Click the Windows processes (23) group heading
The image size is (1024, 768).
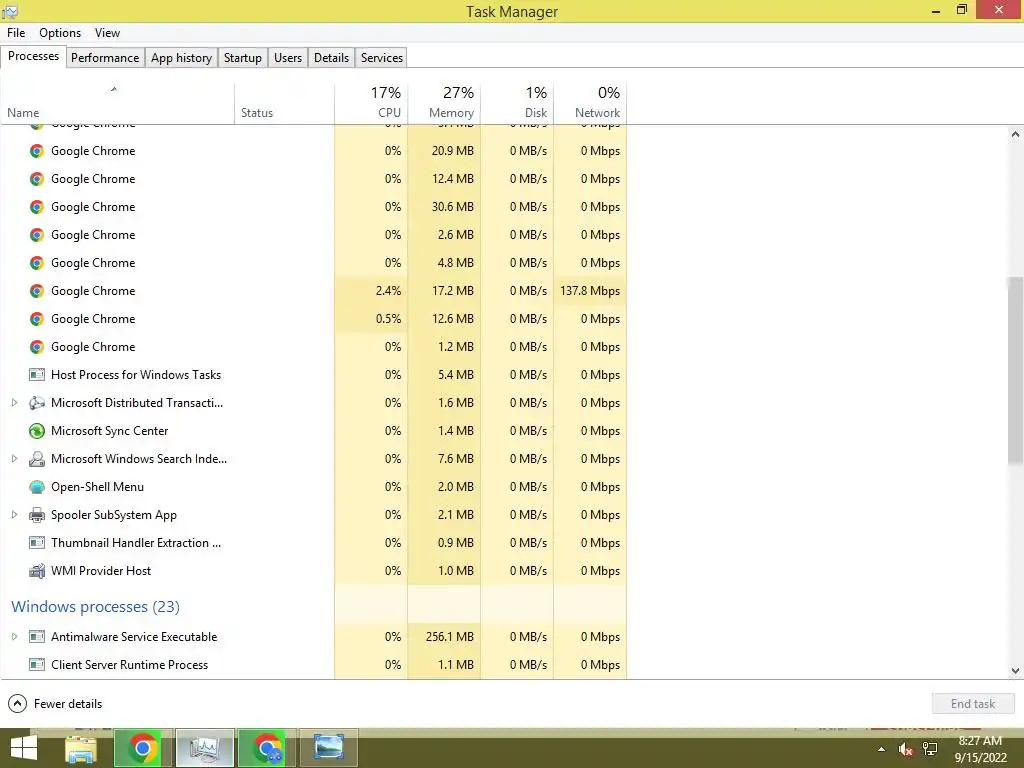pos(95,607)
